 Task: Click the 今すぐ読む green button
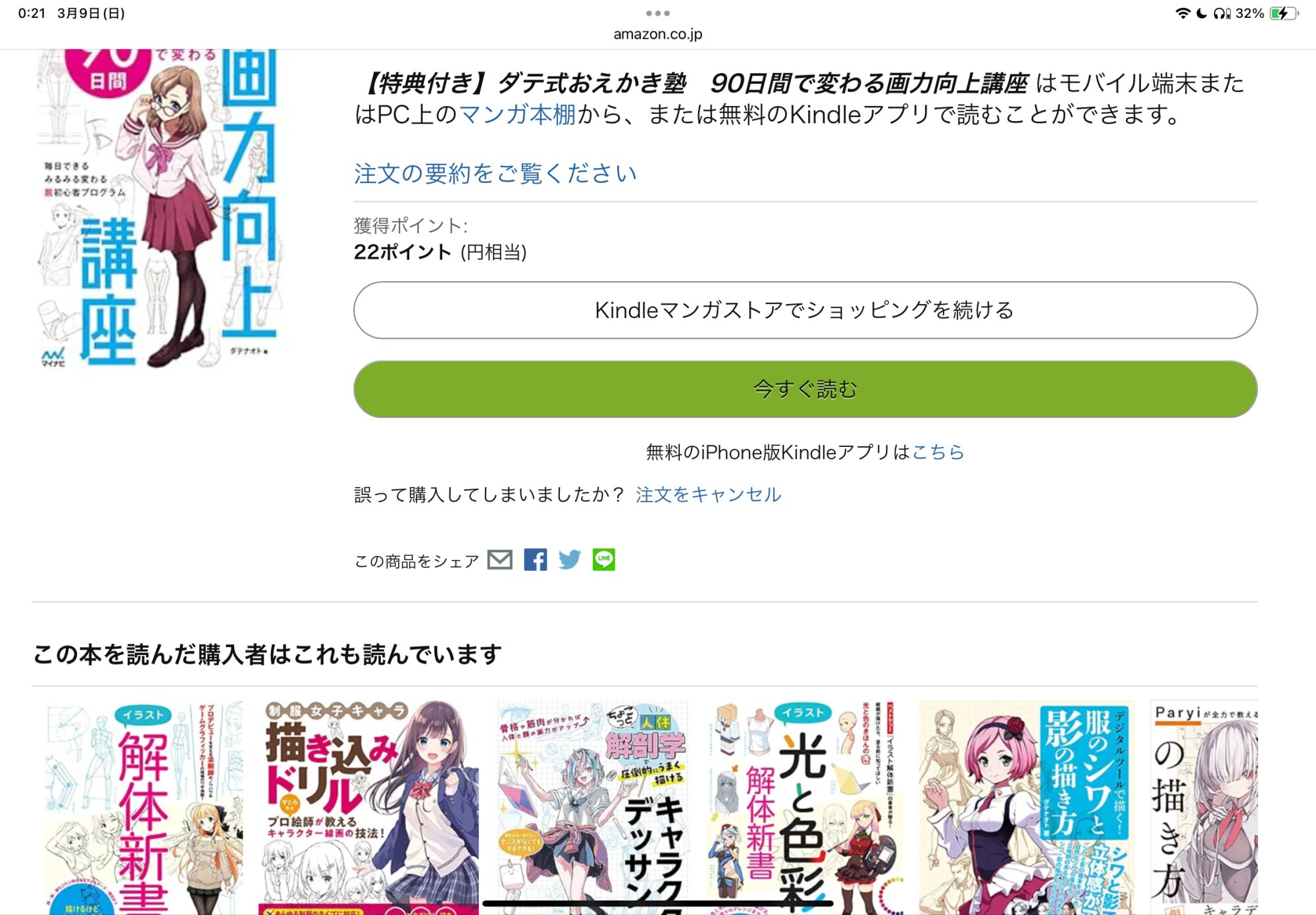[x=805, y=389]
